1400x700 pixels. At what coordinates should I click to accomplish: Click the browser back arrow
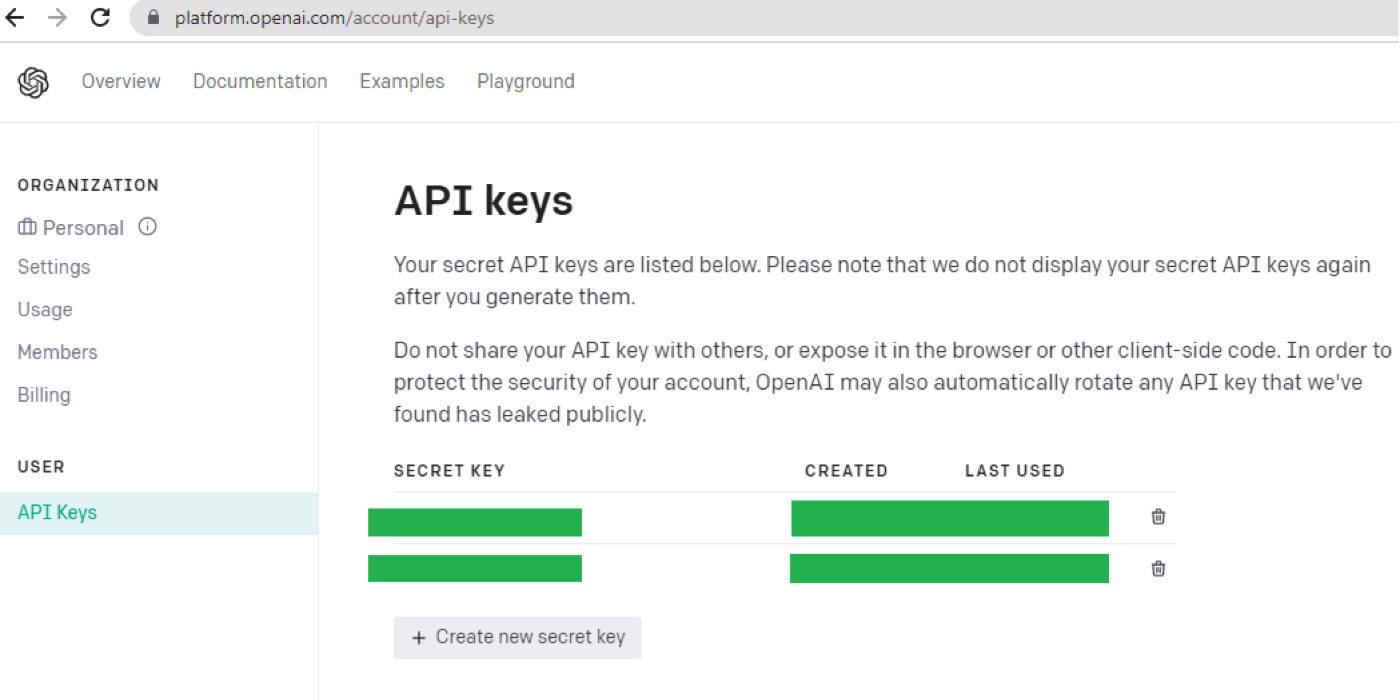point(15,17)
